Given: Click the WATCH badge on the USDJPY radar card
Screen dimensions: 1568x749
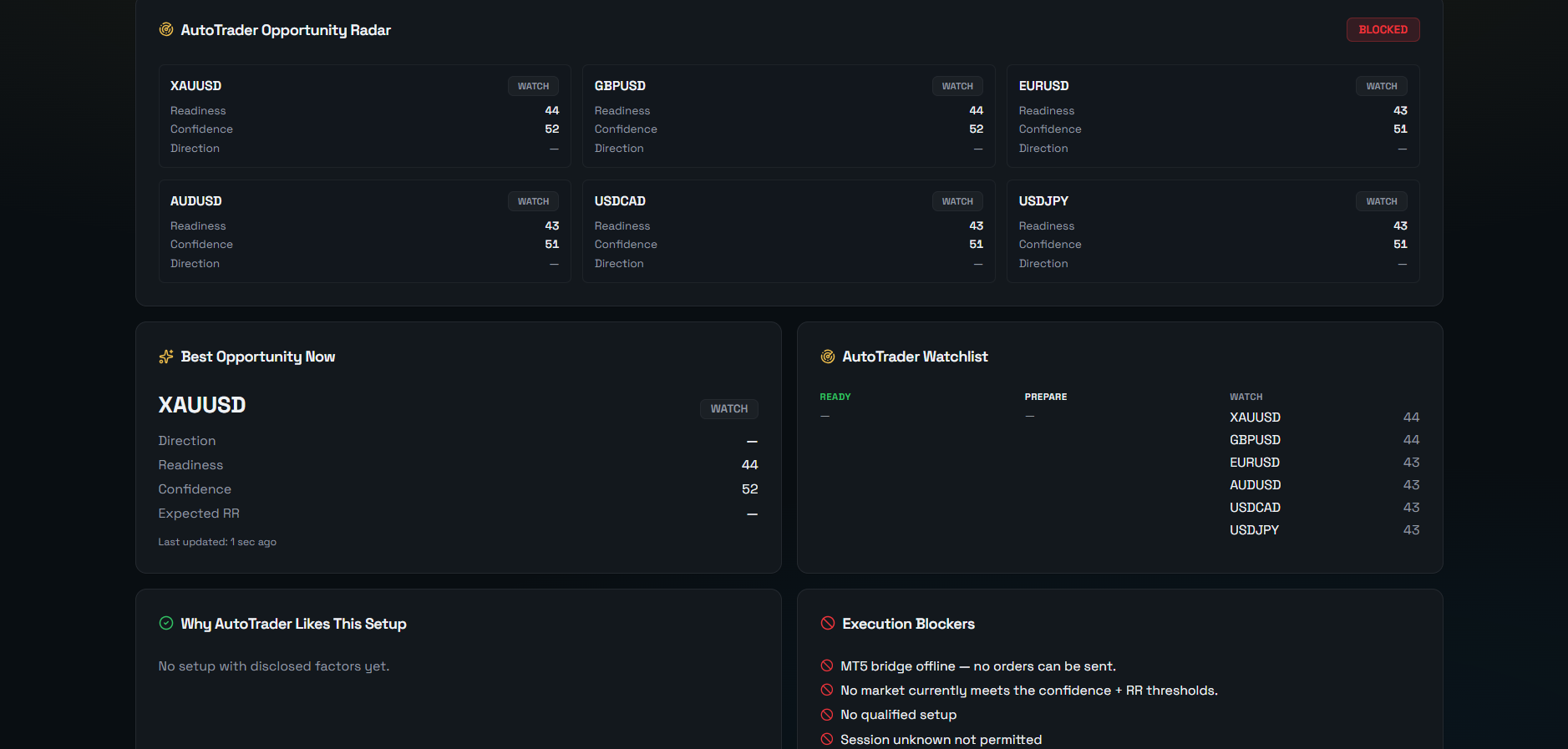Looking at the screenshot, I should 1382,201.
